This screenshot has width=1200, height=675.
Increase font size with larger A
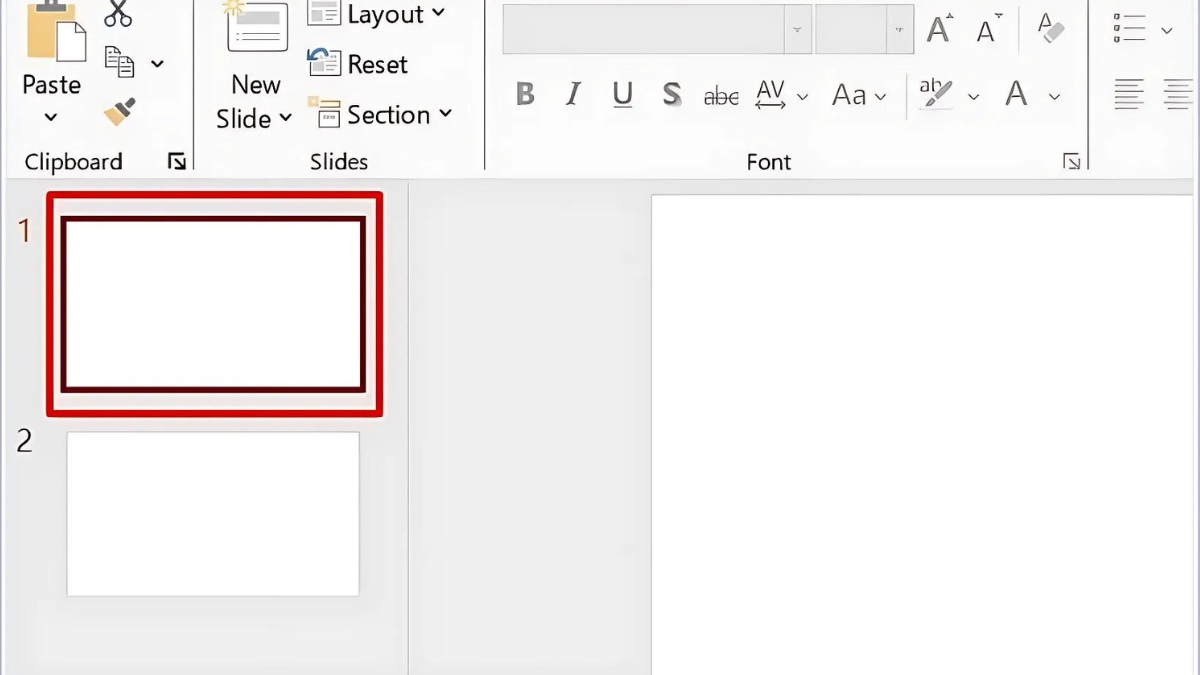[939, 30]
